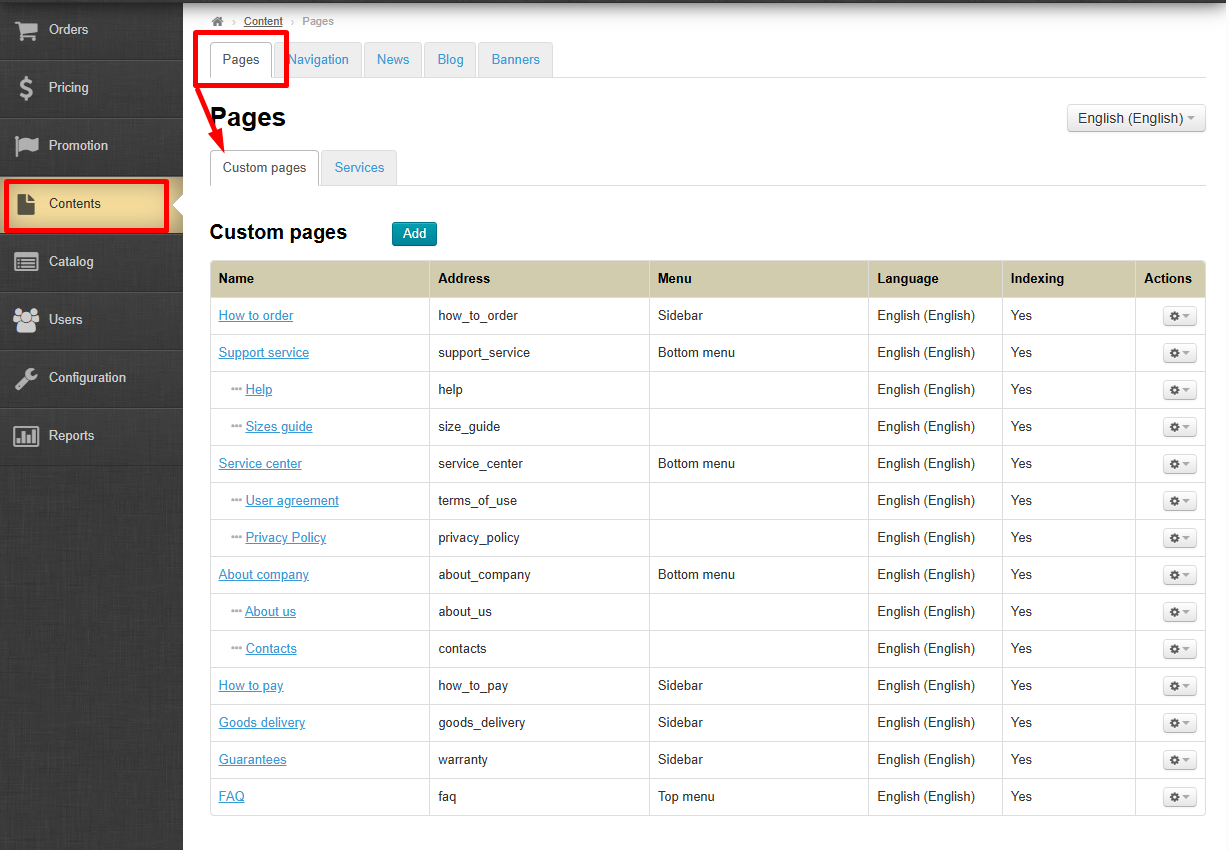Switch to the Navigation tab
Viewport: 1229px width, 850px height.
click(x=319, y=60)
